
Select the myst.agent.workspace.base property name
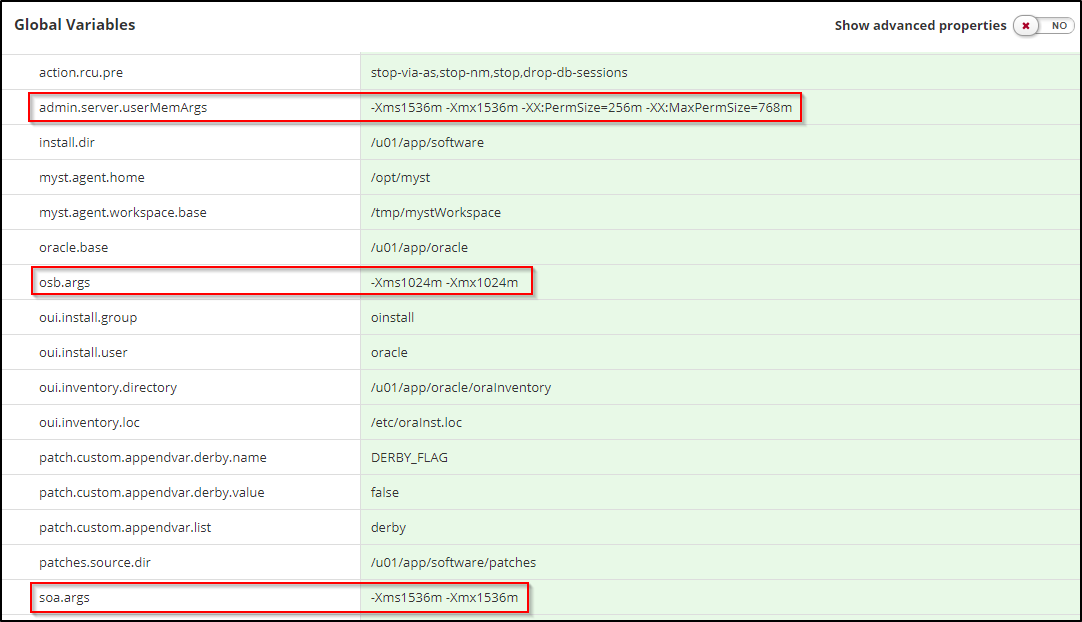[x=123, y=212]
